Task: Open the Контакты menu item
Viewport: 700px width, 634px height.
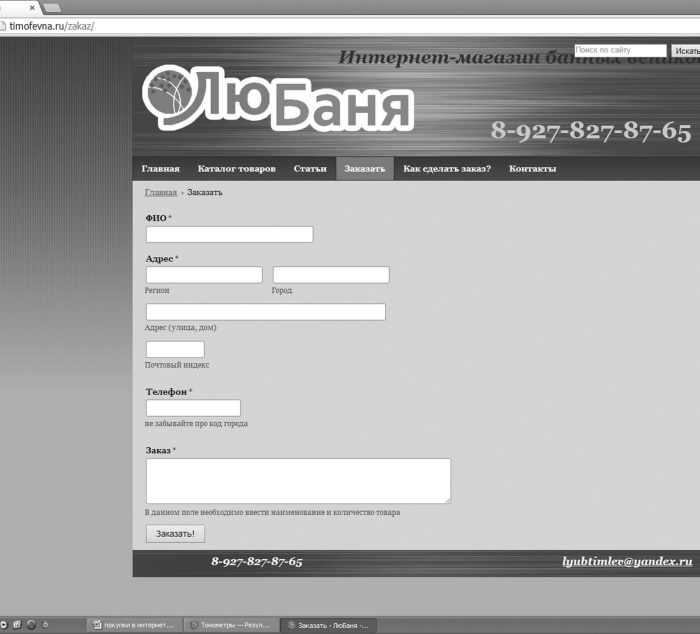Action: 533,169
